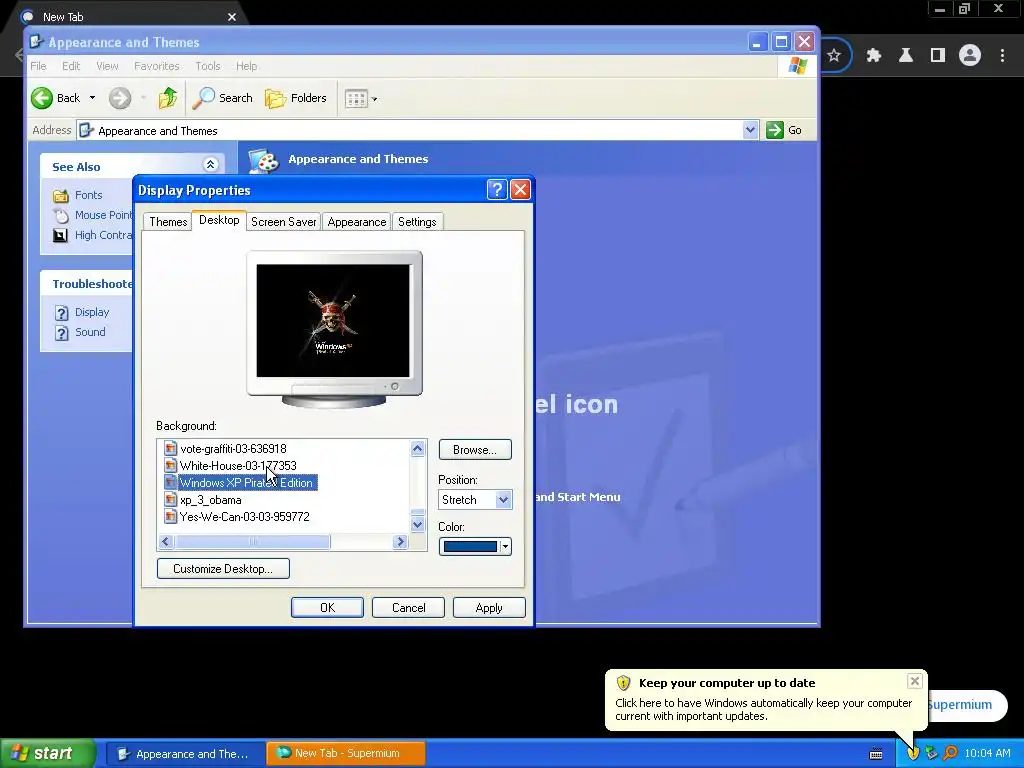Click background list scroll left arrow
Screen dimensions: 1024x768
click(x=166, y=541)
